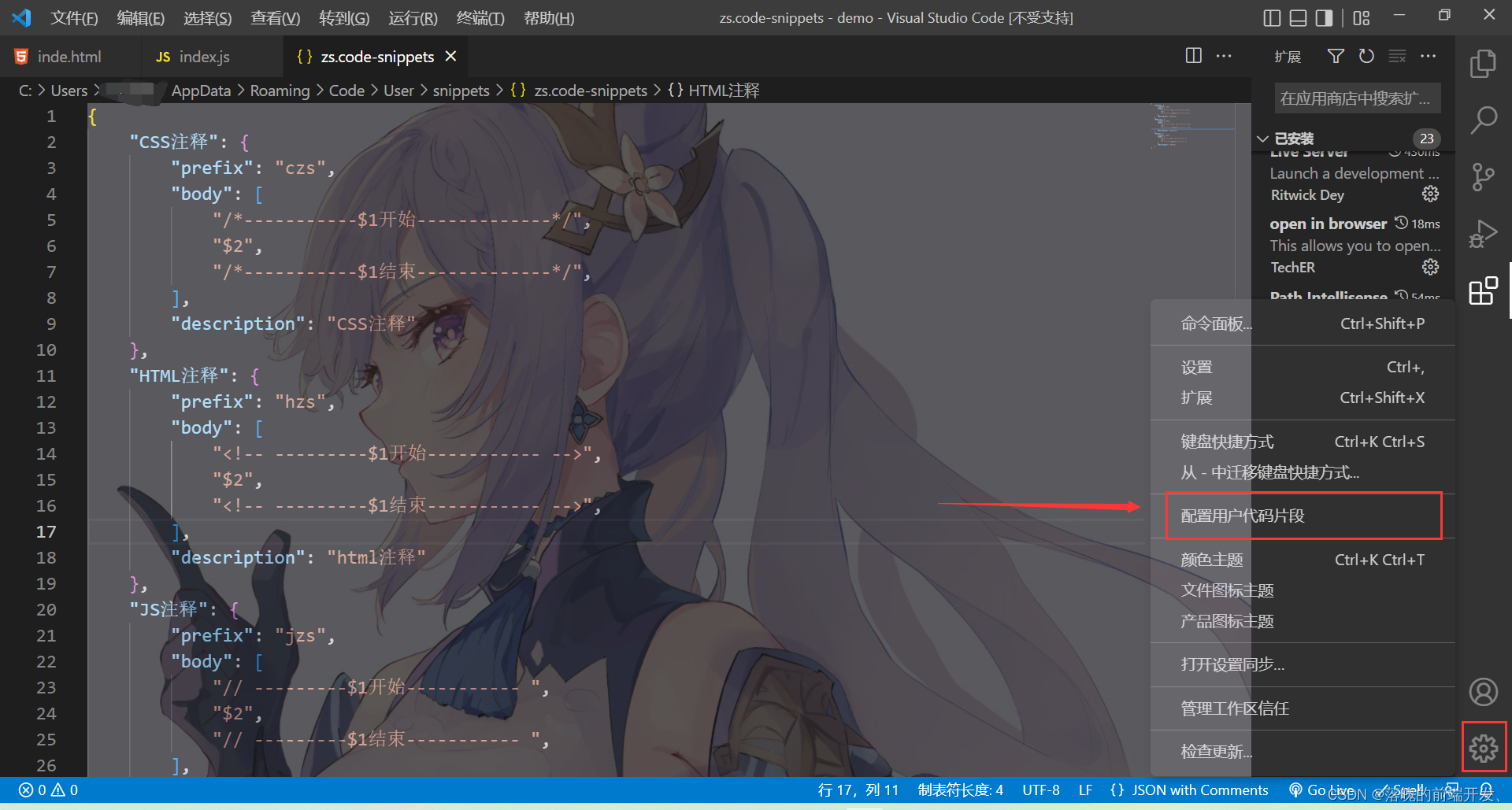Image resolution: width=1512 pixels, height=810 pixels.
Task: Open manage gear for open in browser
Action: tap(1431, 267)
